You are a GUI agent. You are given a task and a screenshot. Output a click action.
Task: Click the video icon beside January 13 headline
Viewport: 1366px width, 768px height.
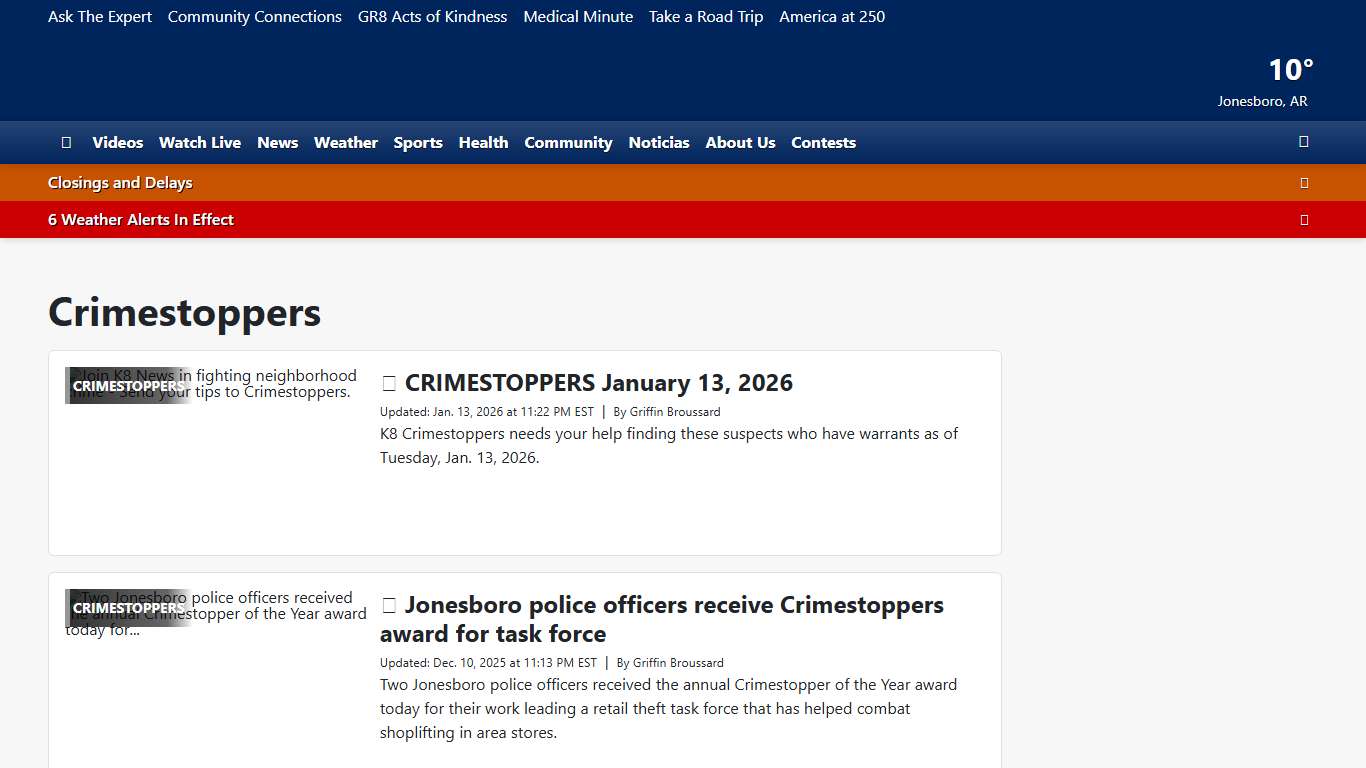tap(389, 382)
